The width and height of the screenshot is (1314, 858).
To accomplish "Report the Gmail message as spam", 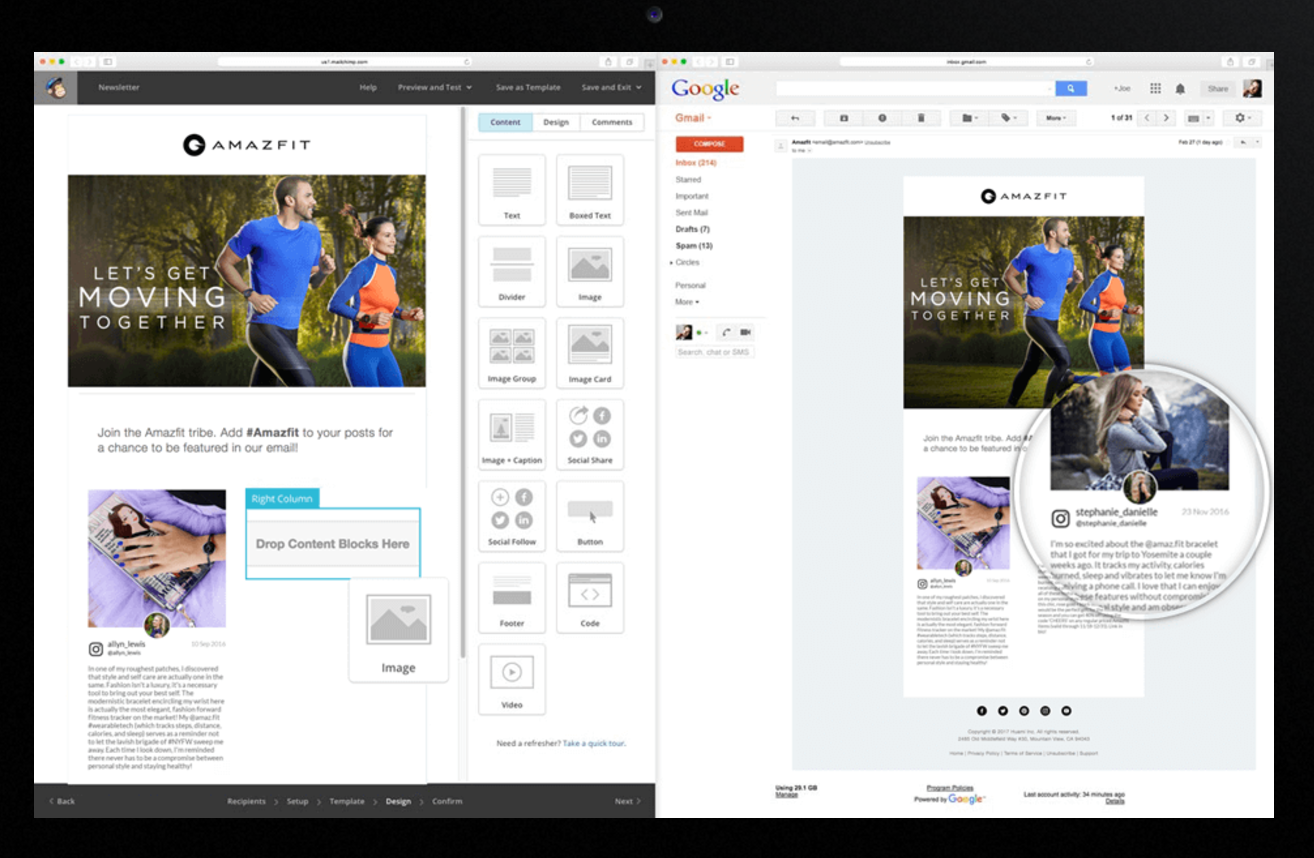I will click(882, 118).
